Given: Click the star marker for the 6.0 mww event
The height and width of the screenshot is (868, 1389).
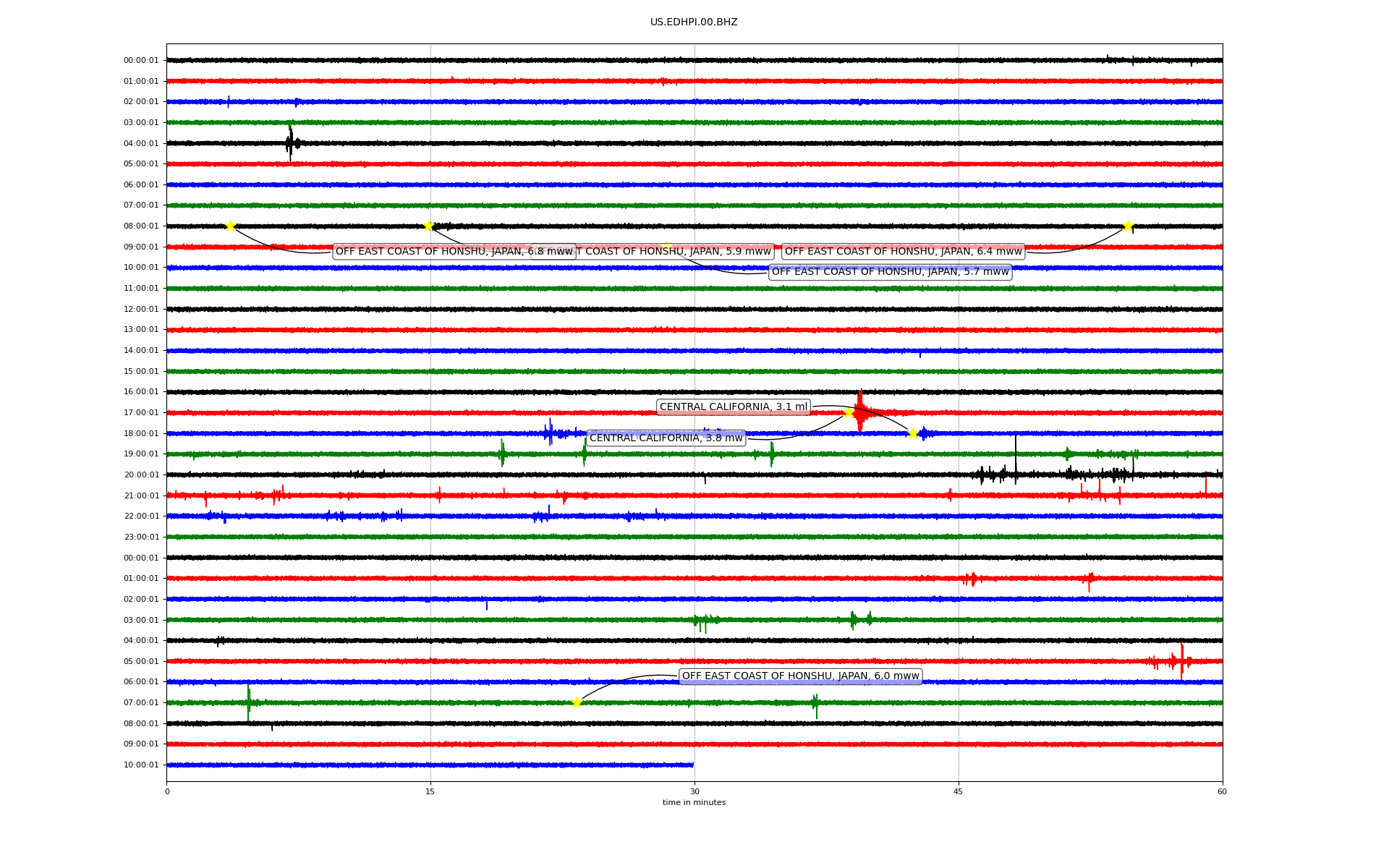Looking at the screenshot, I should [x=577, y=702].
